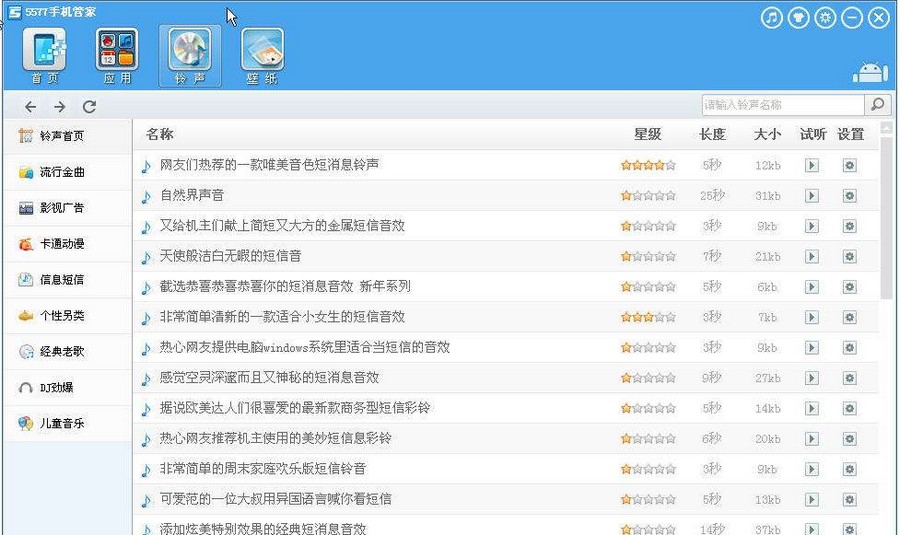Image resolution: width=900 pixels, height=535 pixels.
Task: Click the Android robot icon
Action: [871, 72]
